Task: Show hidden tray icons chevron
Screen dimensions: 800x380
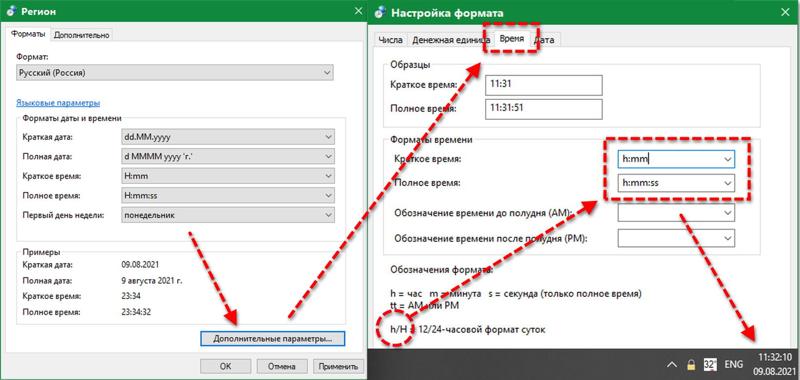Action: [x=672, y=364]
